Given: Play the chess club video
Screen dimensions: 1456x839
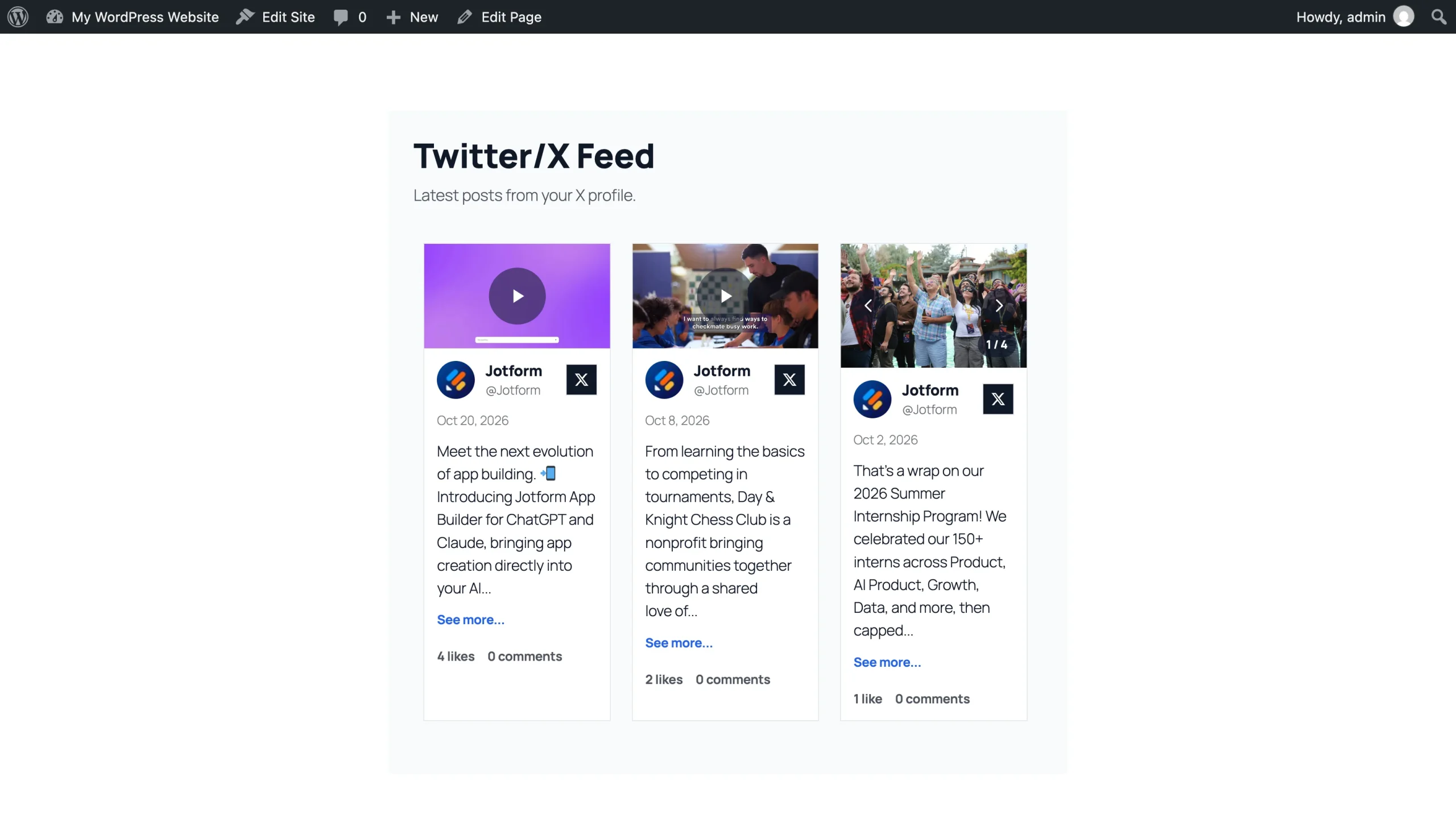Looking at the screenshot, I should click(725, 296).
